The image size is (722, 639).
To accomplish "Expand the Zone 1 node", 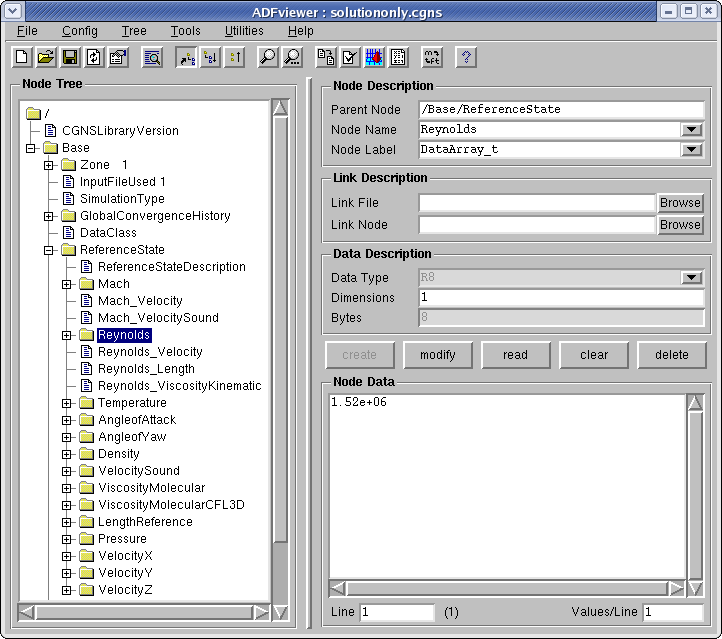I will pos(49,165).
